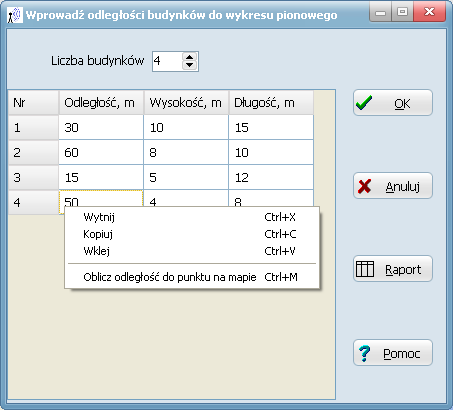This screenshot has height=410, width=453.
Task: Select the Długość cell with value 12
Action: [x=271, y=177]
